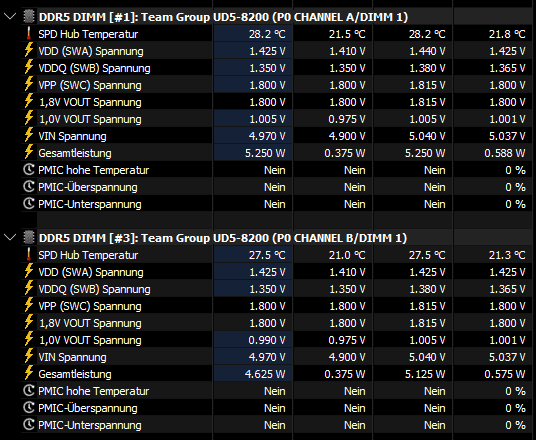This screenshot has width=536, height=440.
Task: Click clock icon of DIMM #3 PMIC hohe Temperatur
Action: coord(29,390)
